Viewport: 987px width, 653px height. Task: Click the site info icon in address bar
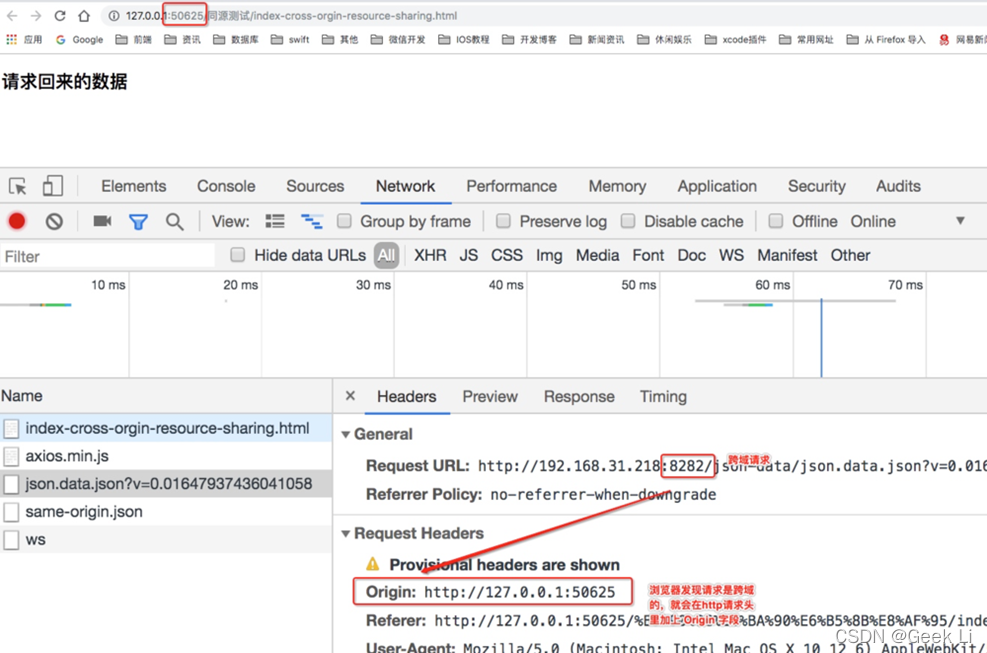114,16
